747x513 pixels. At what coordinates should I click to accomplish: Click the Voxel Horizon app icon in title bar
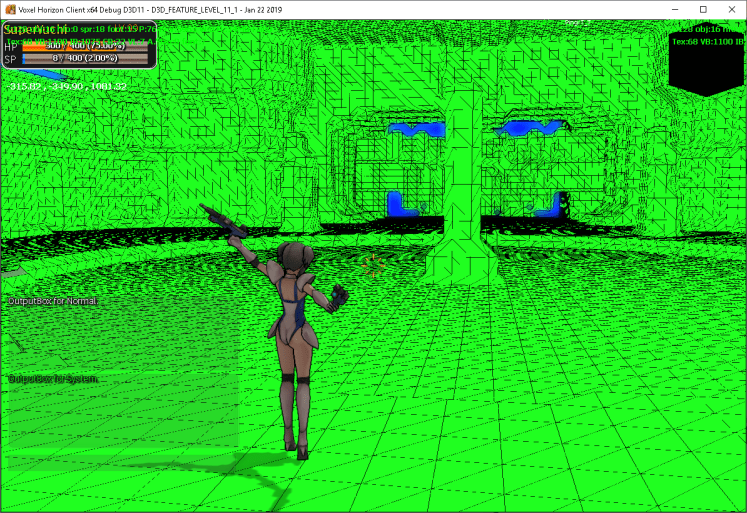click(10, 9)
